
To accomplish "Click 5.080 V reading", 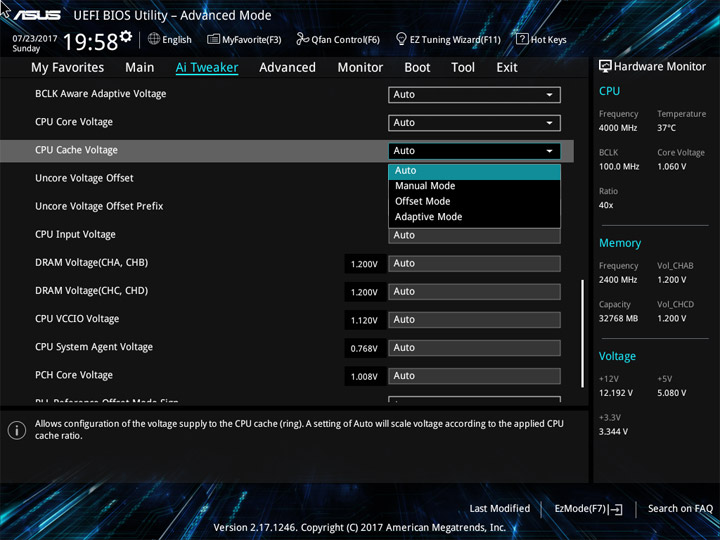I will (x=672, y=393).
